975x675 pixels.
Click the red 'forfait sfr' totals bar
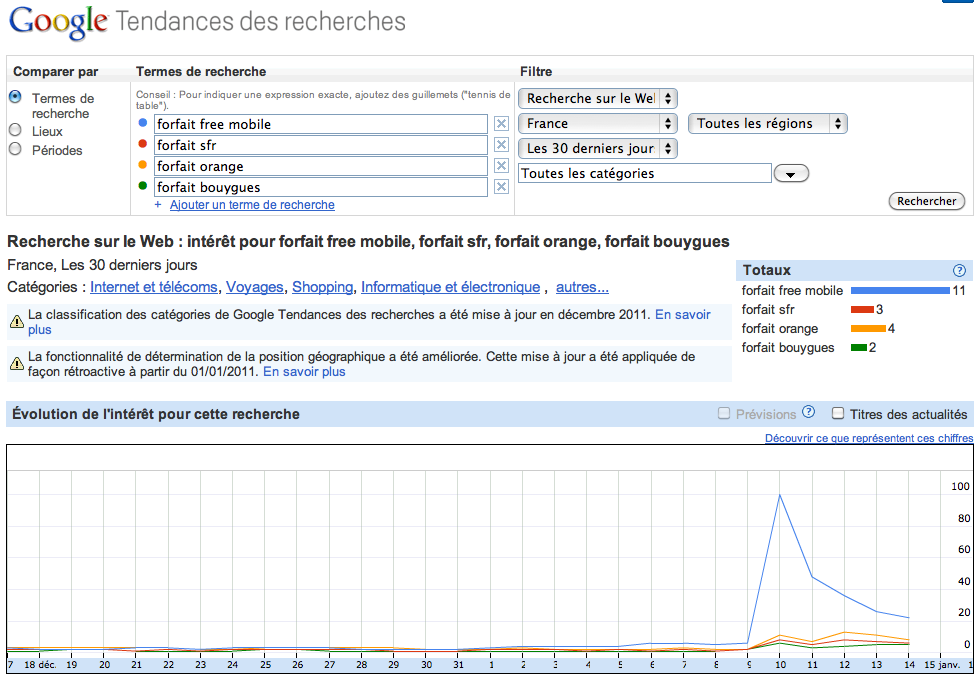[862, 310]
